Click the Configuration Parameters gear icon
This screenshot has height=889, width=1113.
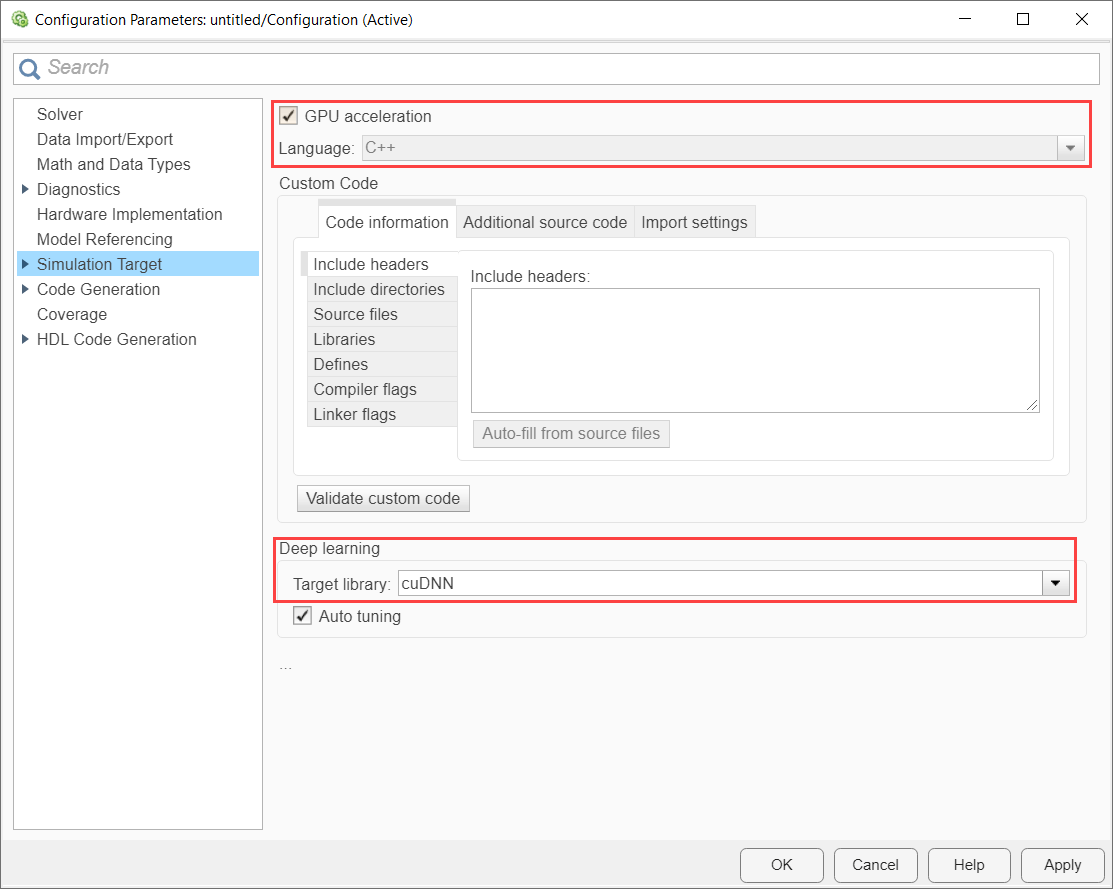click(x=19, y=19)
